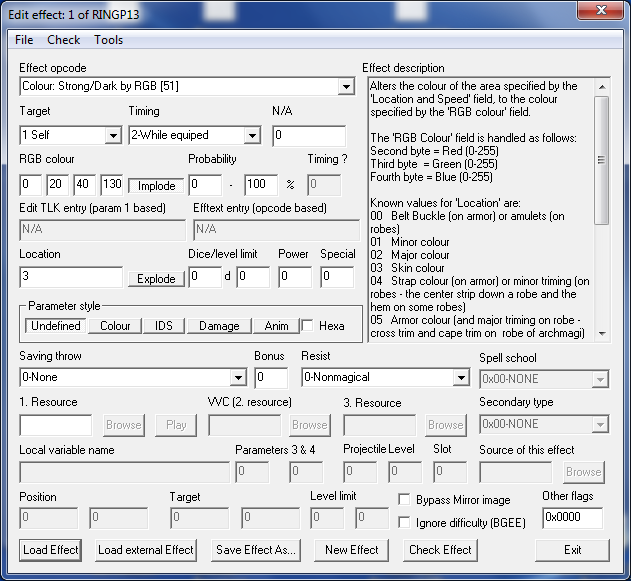Image resolution: width=631 pixels, height=581 pixels.
Task: Open the Check menu
Action: [64, 40]
